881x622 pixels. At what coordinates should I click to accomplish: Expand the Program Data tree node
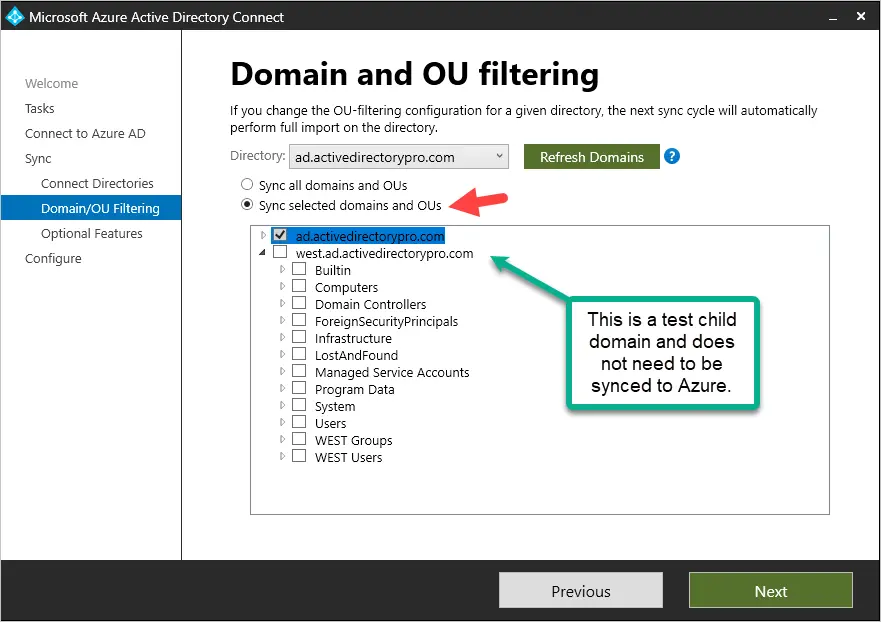pyautogui.click(x=282, y=388)
